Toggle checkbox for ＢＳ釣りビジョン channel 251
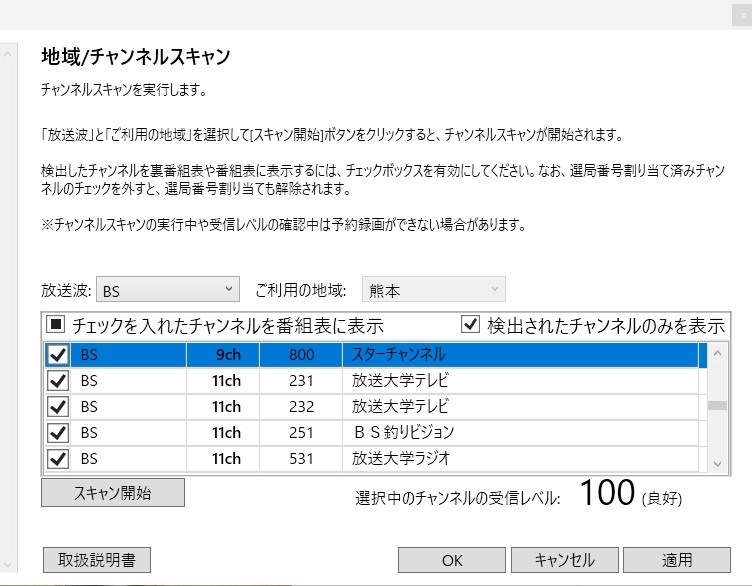 click(x=58, y=433)
